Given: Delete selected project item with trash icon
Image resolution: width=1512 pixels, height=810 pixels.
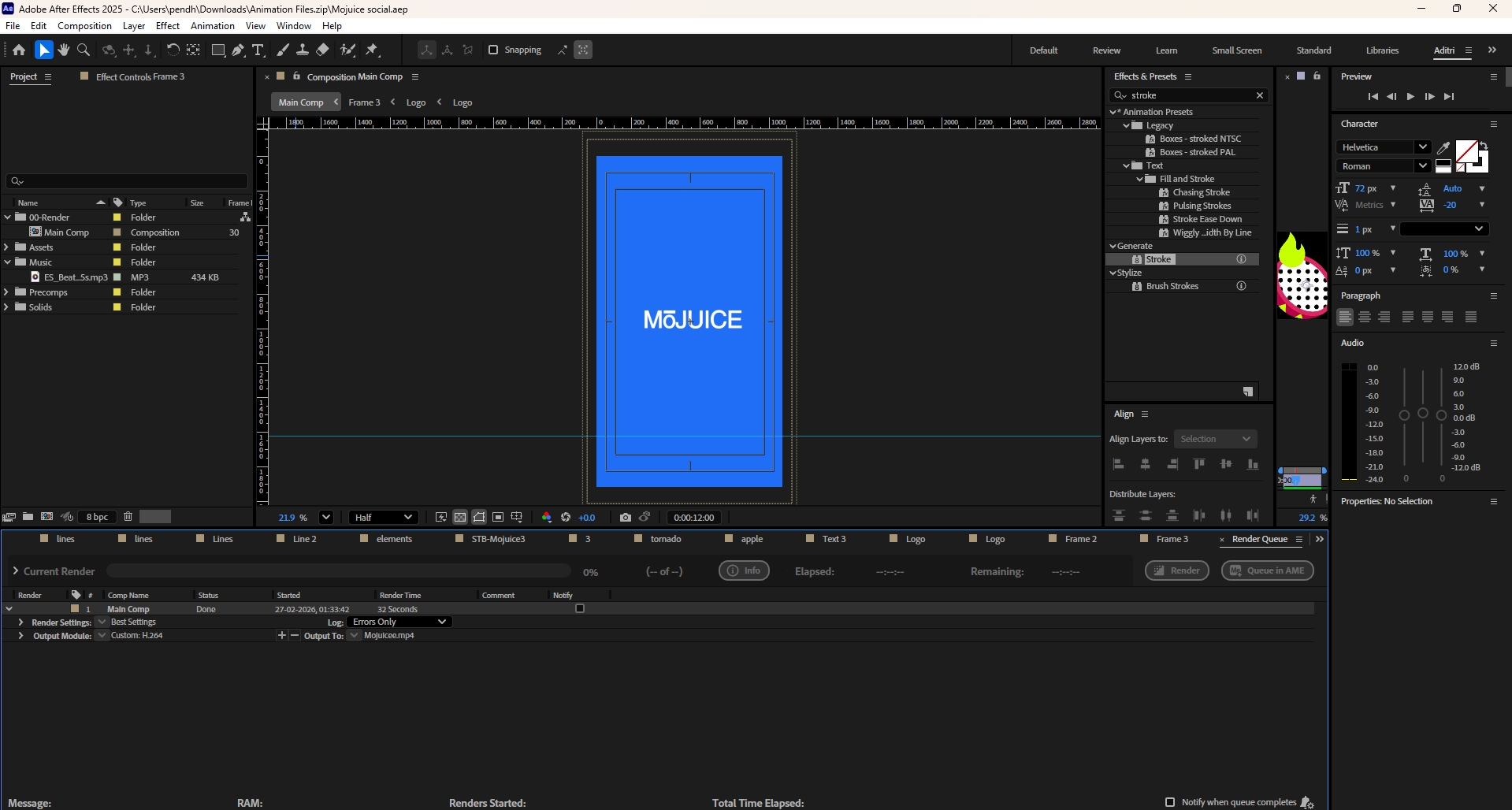Looking at the screenshot, I should tap(128, 517).
